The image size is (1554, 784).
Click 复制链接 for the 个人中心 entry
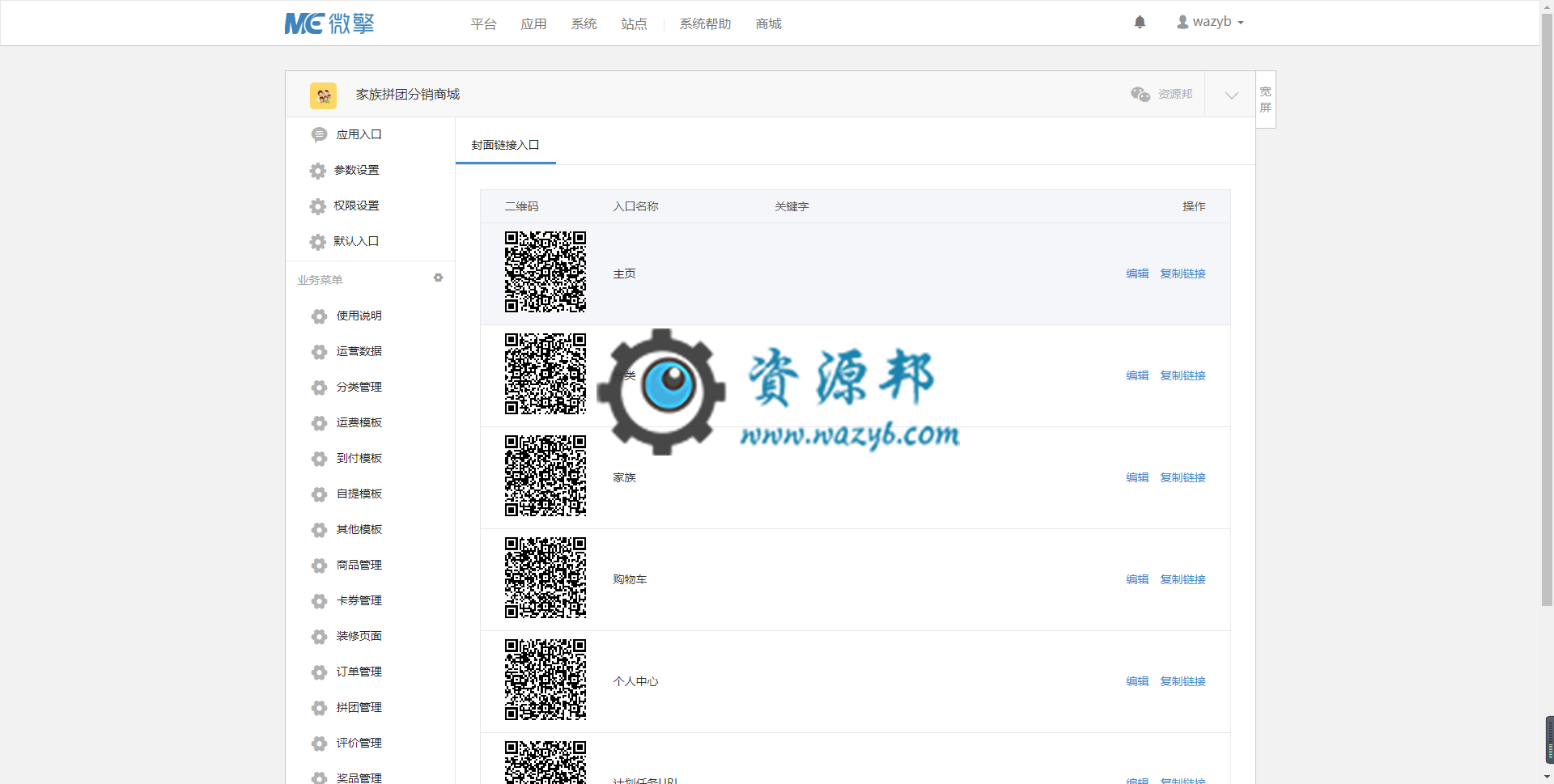[1182, 681]
